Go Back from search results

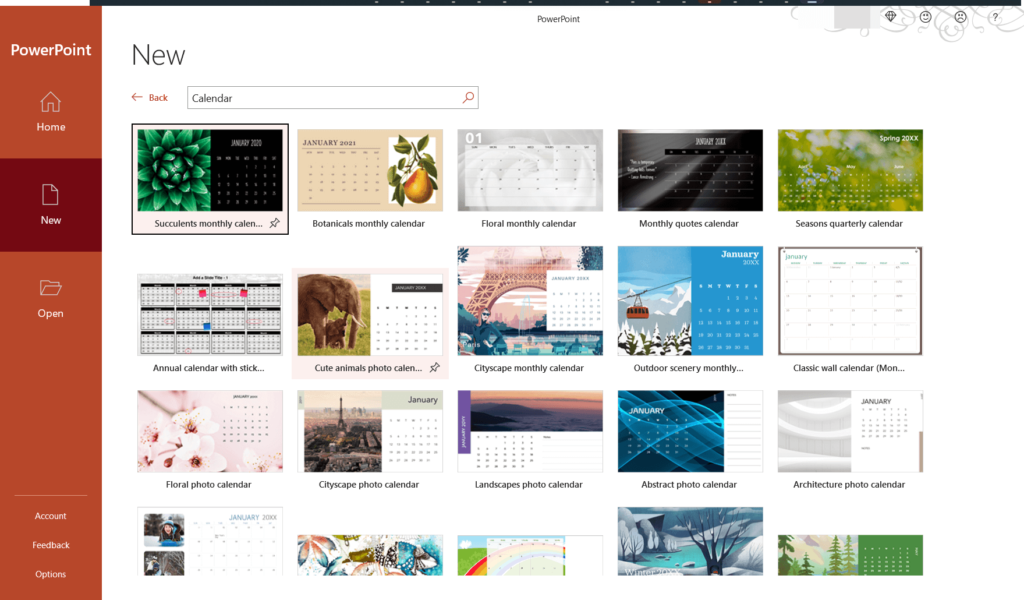pos(150,97)
